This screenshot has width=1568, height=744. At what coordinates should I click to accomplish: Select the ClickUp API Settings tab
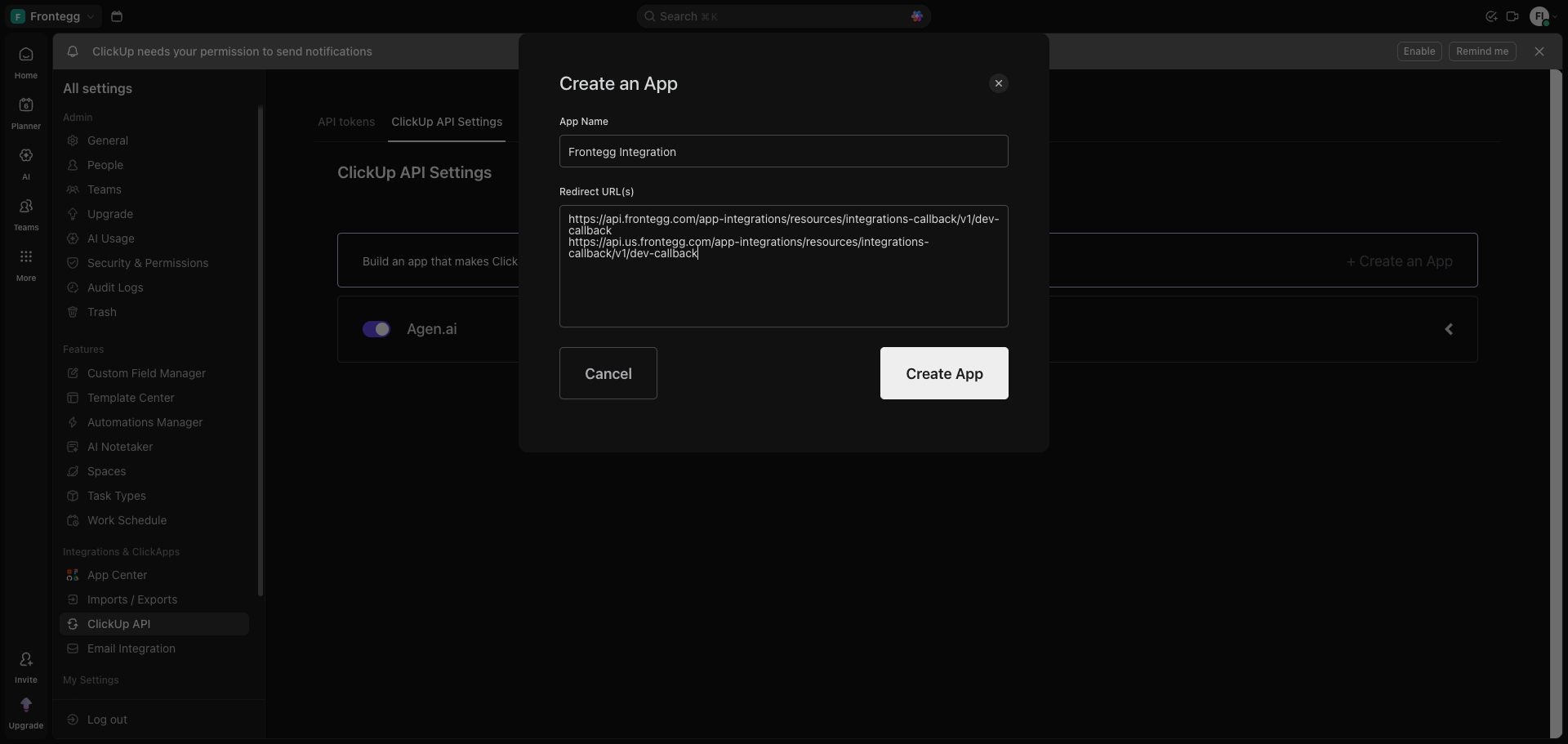447,122
